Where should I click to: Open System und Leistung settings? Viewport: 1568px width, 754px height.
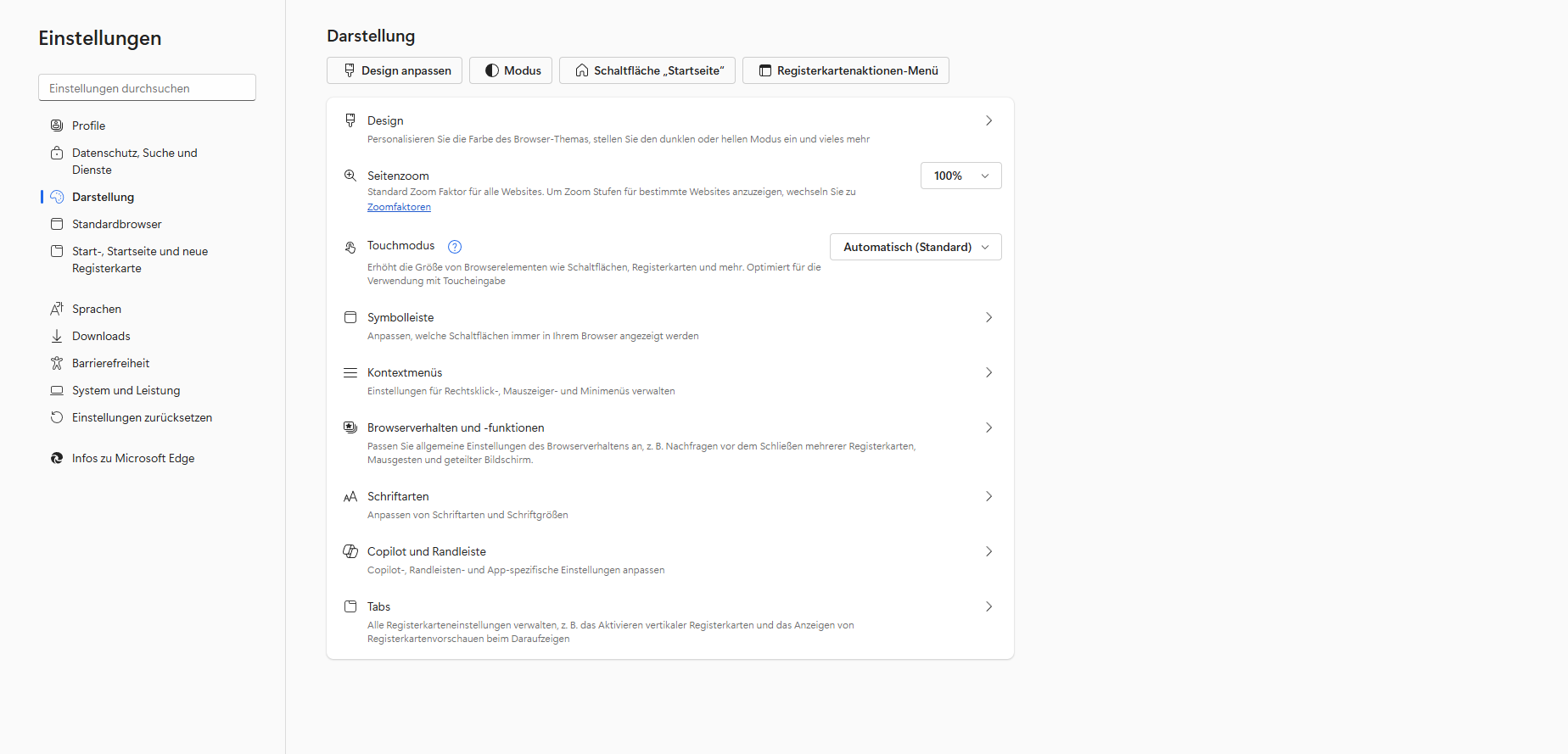(x=126, y=390)
